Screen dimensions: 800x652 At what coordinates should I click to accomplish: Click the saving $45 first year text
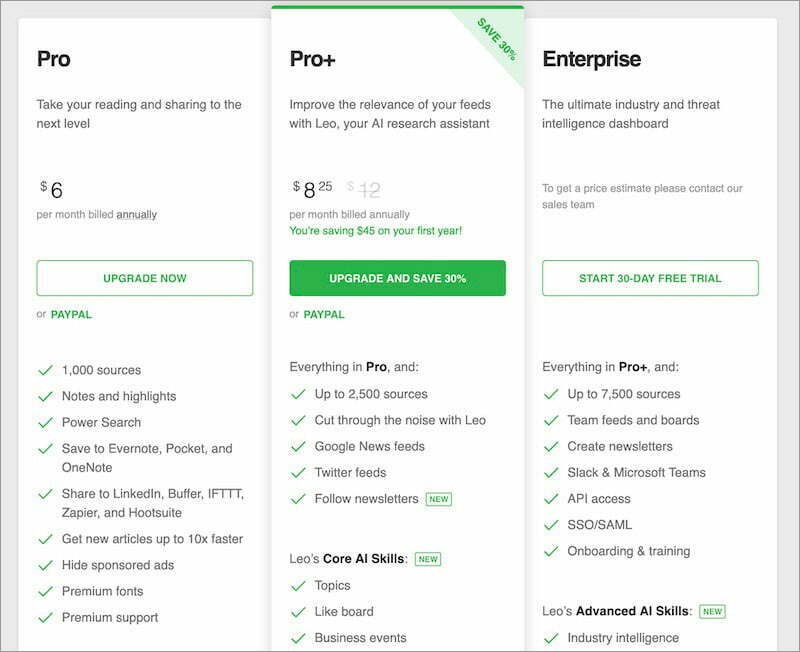(375, 230)
